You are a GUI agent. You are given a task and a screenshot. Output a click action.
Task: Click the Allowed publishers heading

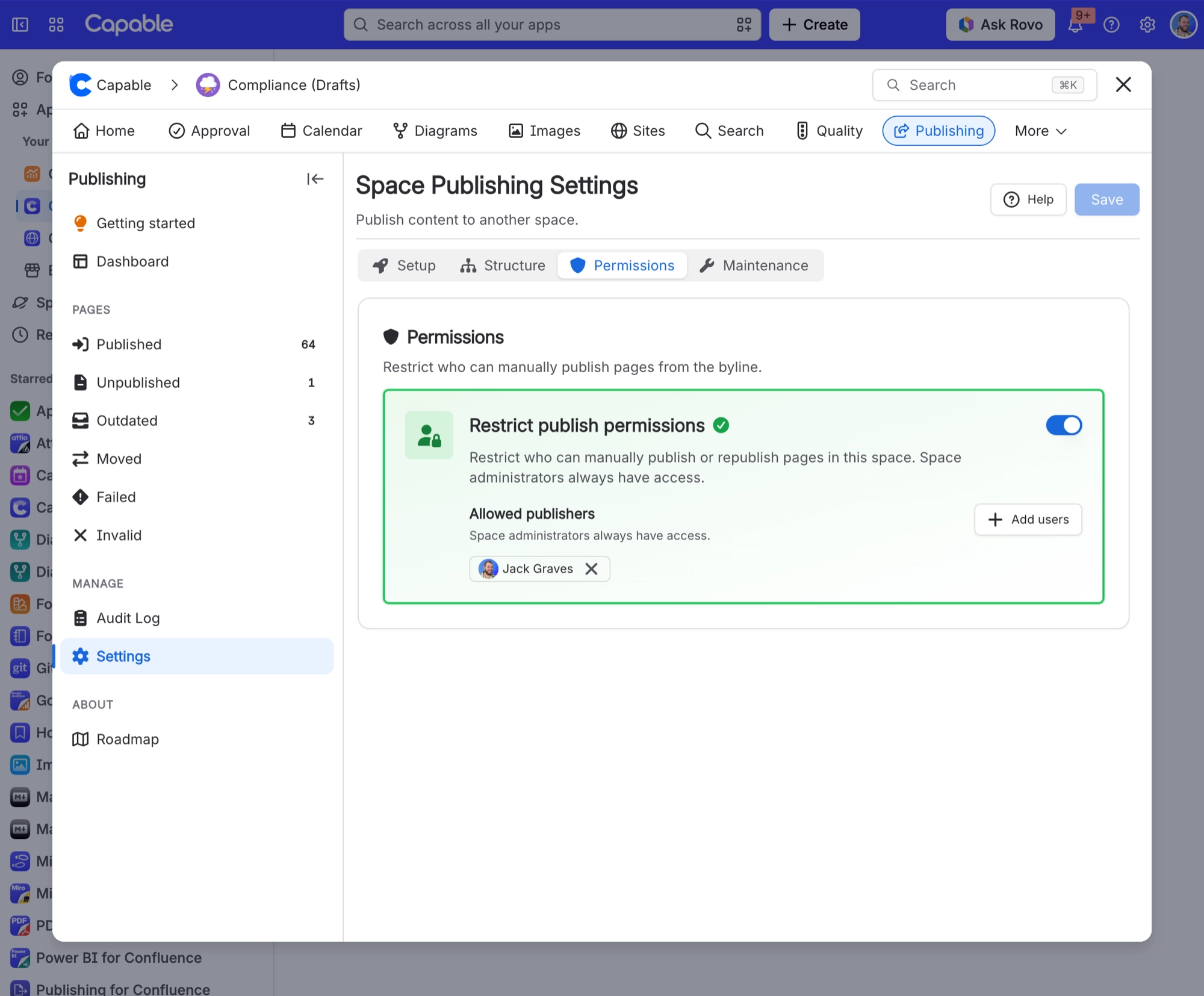[532, 514]
